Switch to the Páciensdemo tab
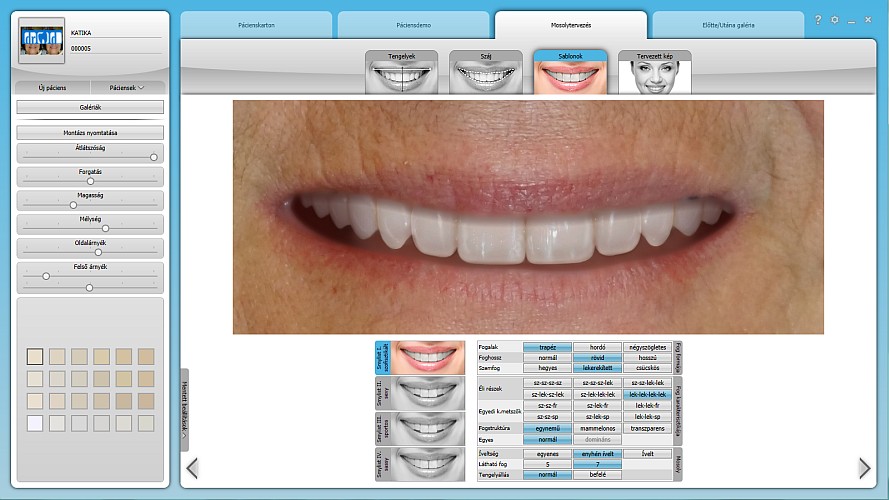This screenshot has width=889, height=500. click(413, 26)
